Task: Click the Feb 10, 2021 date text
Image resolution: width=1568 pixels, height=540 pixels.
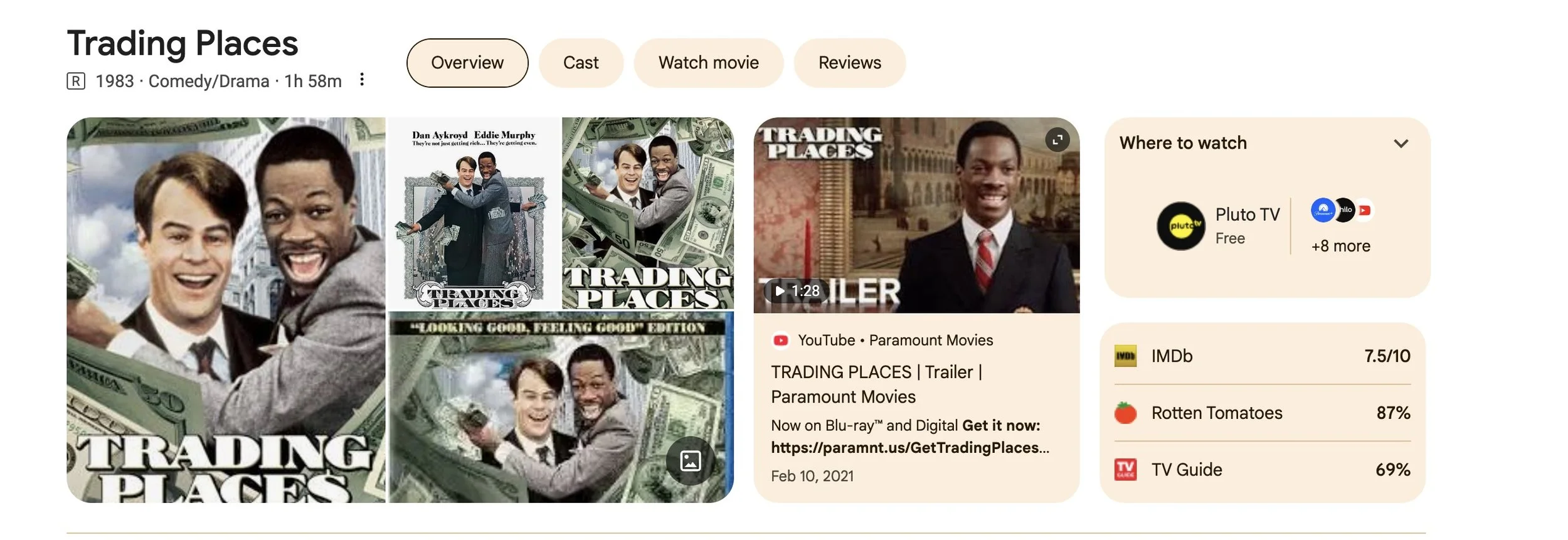Action: coord(812,476)
